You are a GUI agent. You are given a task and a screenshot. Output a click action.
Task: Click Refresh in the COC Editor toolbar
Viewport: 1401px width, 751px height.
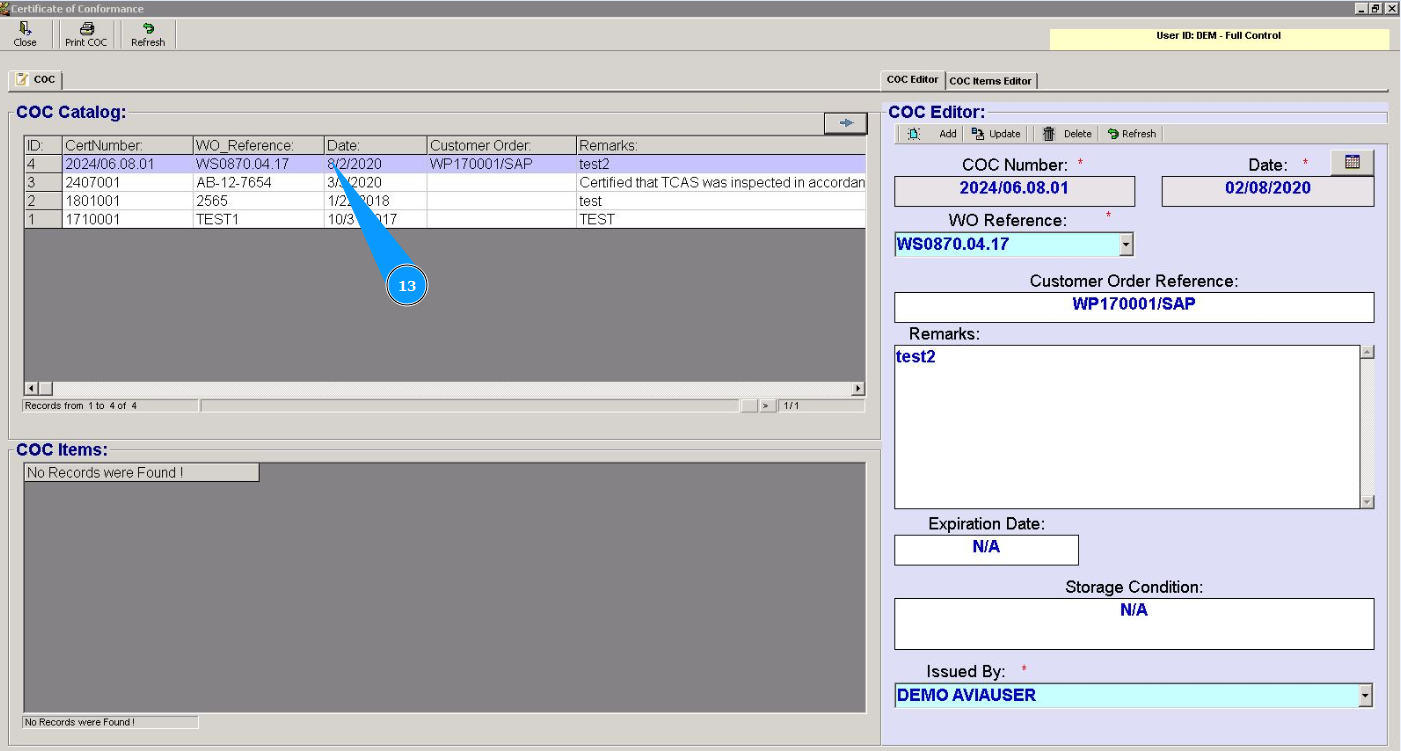1132,134
